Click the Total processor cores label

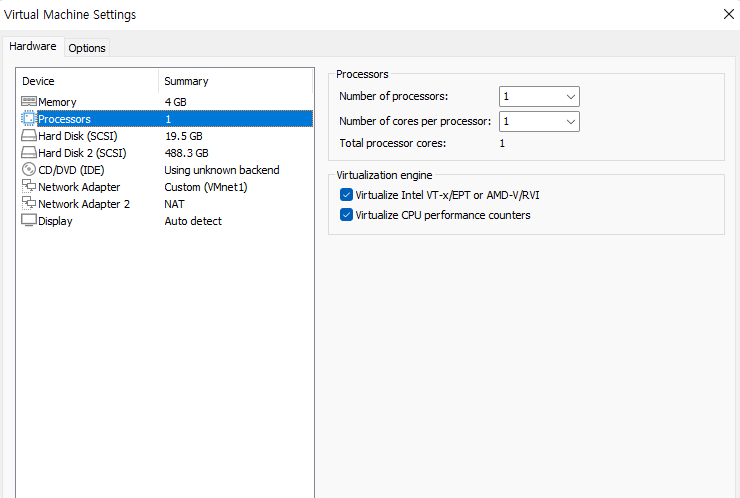click(x=393, y=143)
